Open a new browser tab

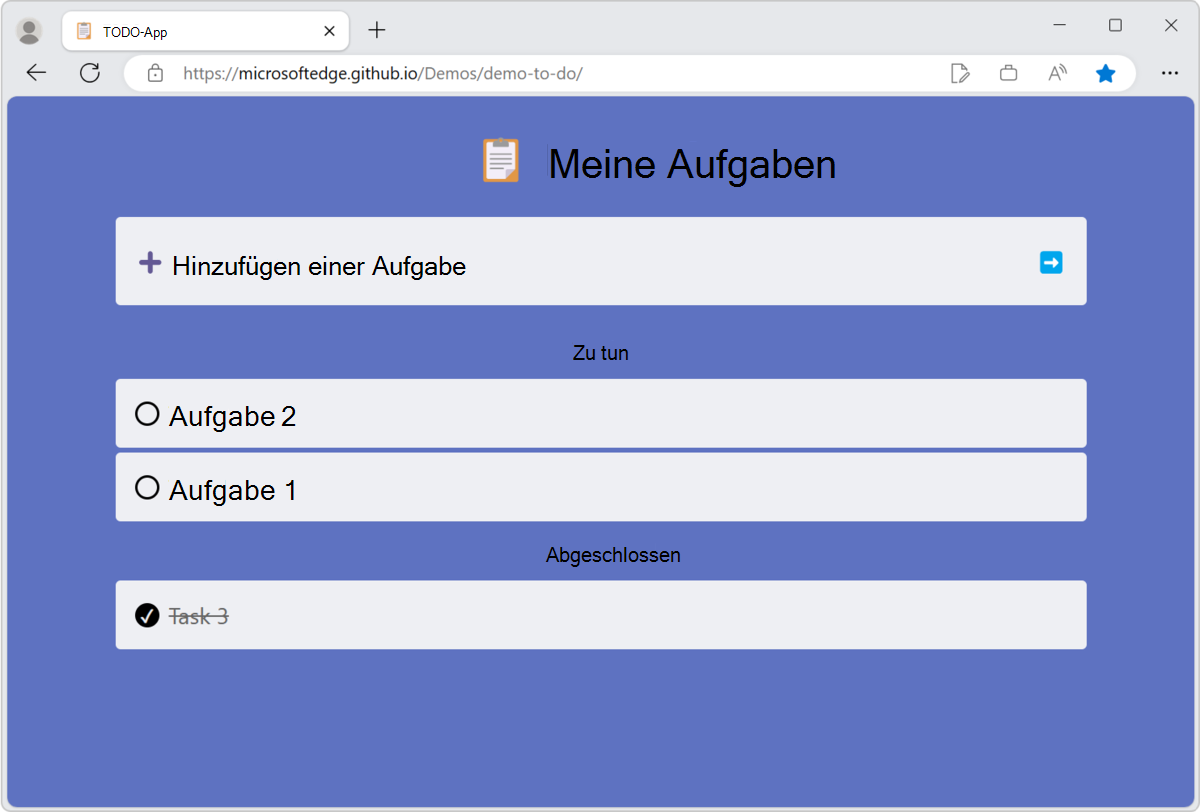[x=376, y=30]
